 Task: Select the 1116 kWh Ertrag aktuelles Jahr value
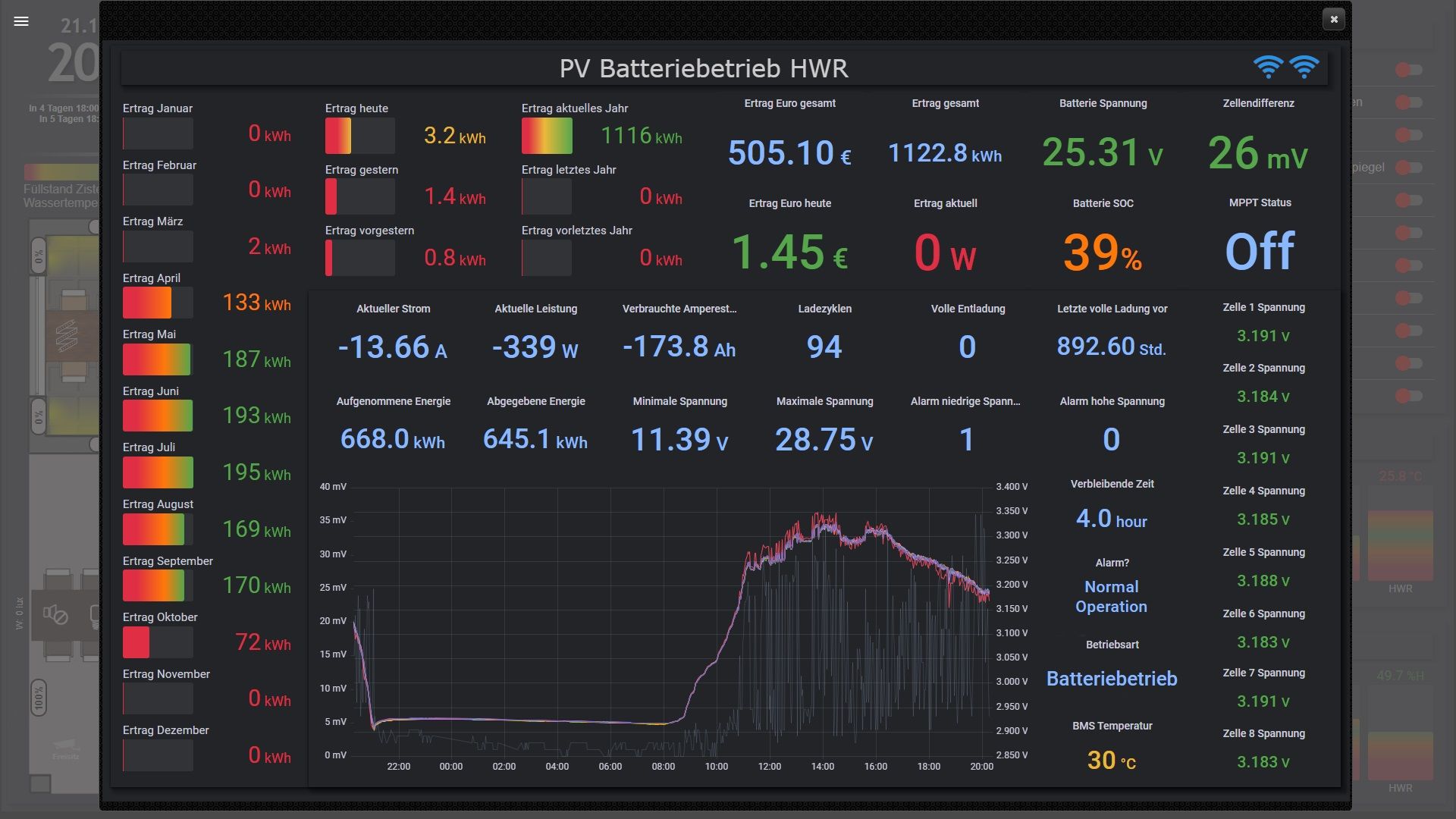coord(641,136)
